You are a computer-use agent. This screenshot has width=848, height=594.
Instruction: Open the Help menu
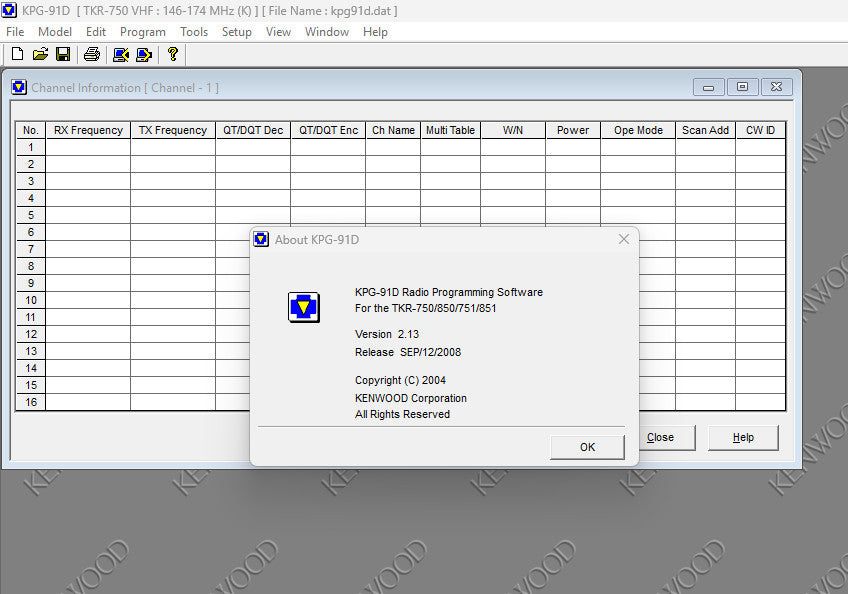tap(375, 32)
